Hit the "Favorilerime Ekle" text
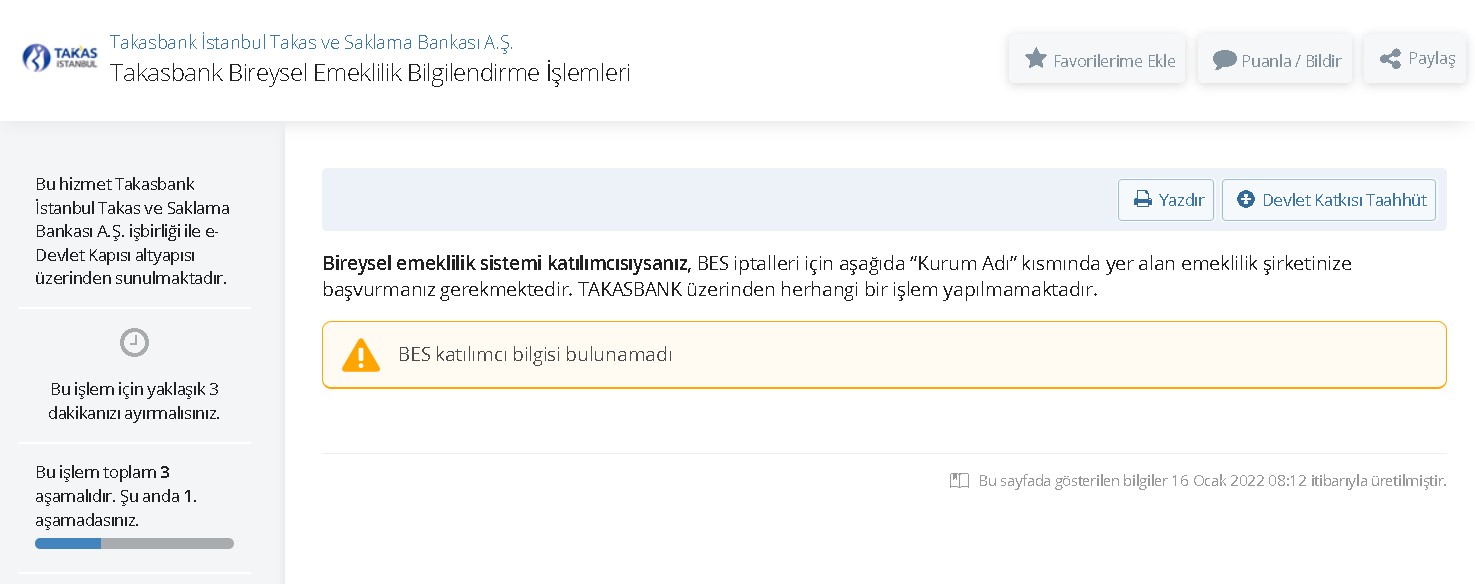The height and width of the screenshot is (584, 1475). (1114, 60)
